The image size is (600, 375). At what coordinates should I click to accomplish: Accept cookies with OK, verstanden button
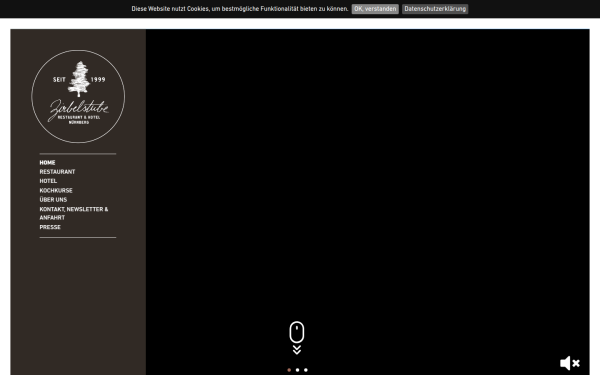click(x=375, y=9)
